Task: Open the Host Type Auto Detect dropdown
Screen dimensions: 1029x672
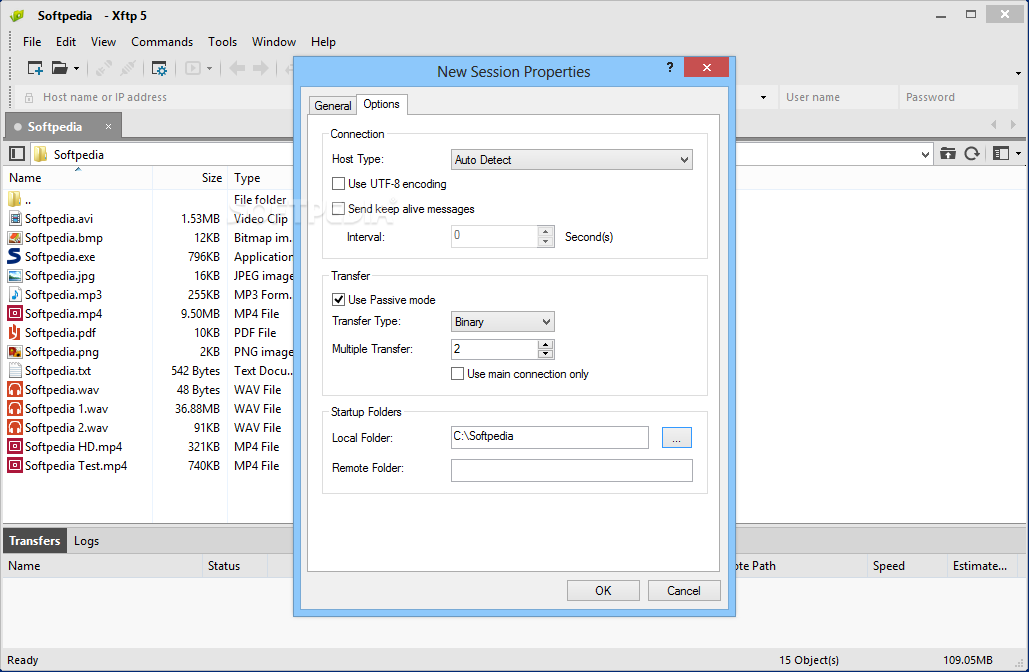Action: pos(572,159)
